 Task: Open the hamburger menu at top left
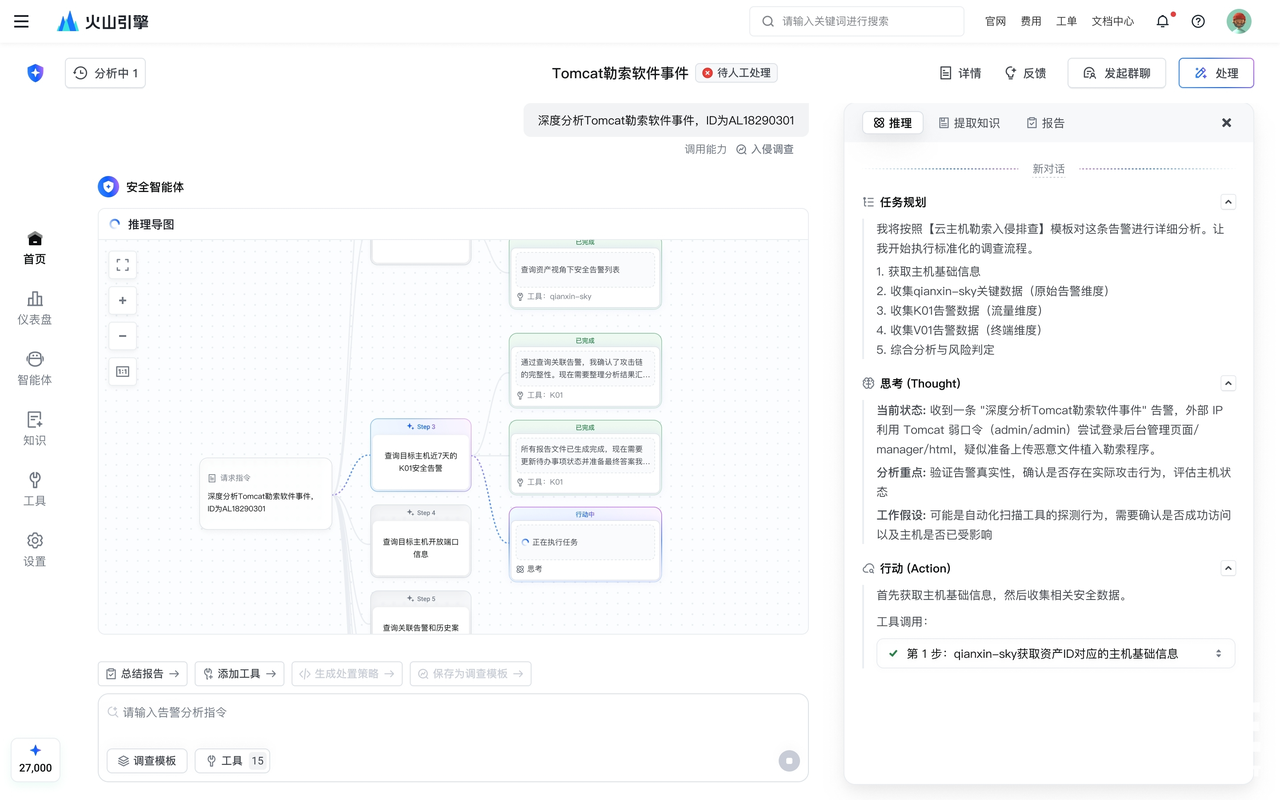(21, 21)
